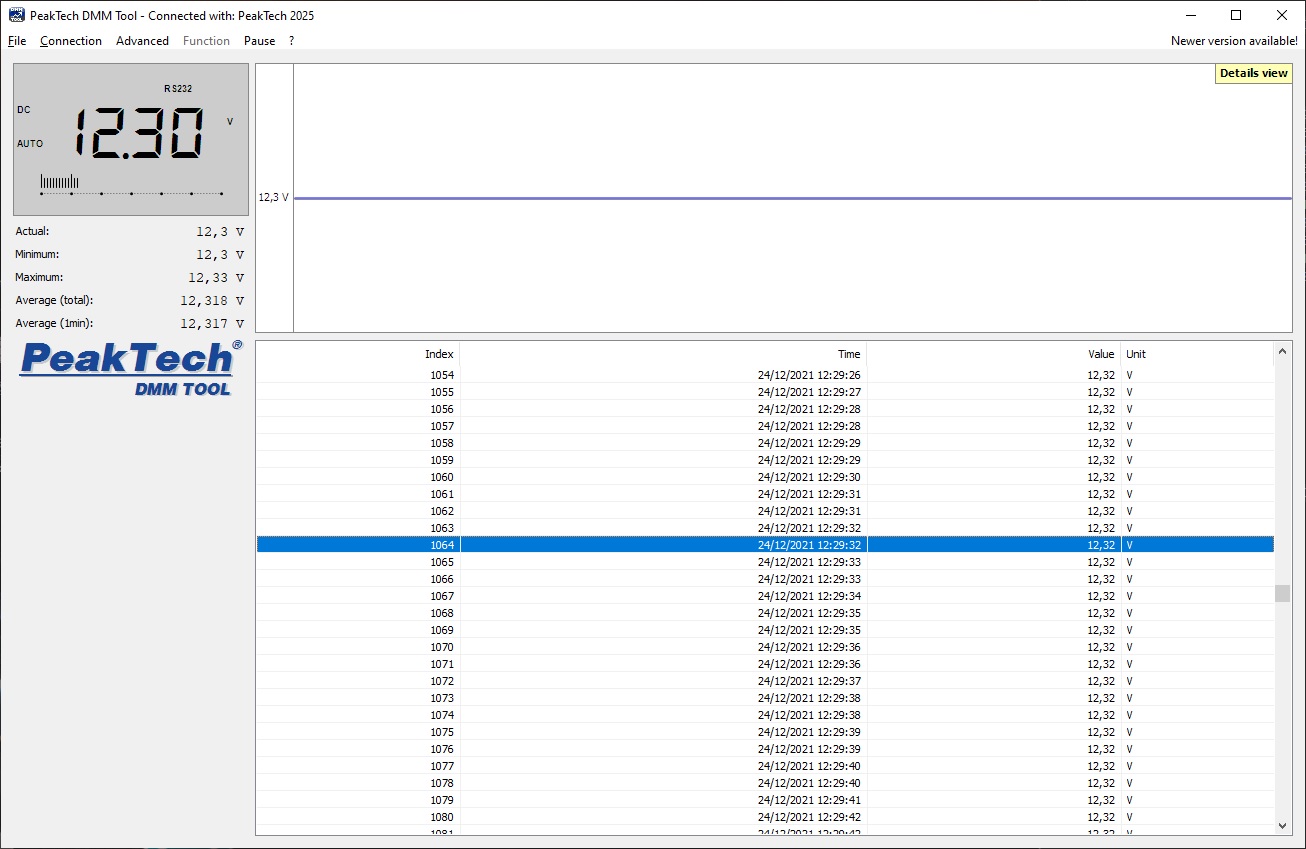Open the File menu
The height and width of the screenshot is (849, 1306).
(17, 41)
